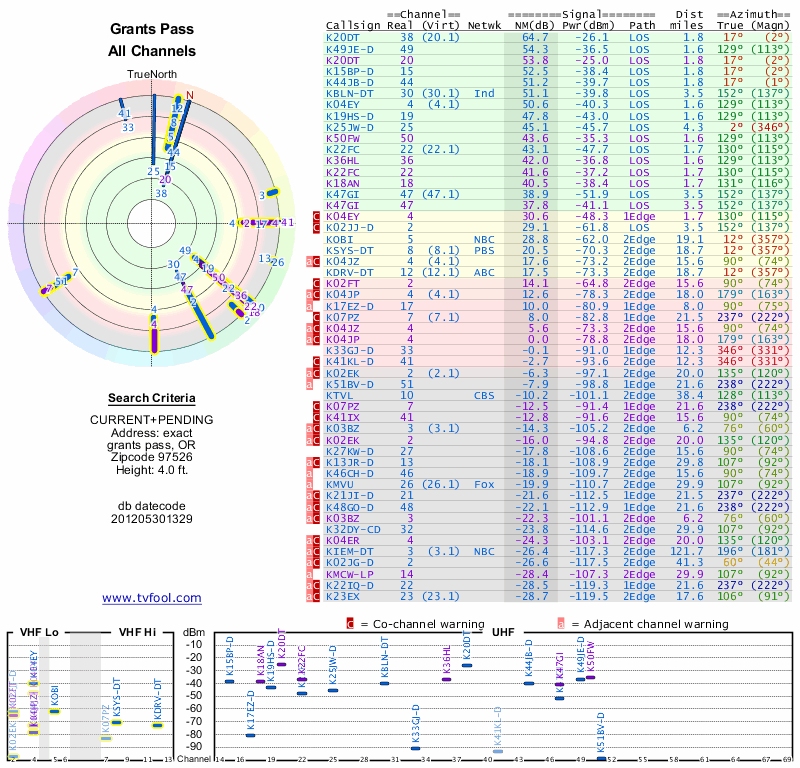
Task: Click adjacent warning icon beside K17EZ-D row
Action: pyautogui.click(x=309, y=306)
